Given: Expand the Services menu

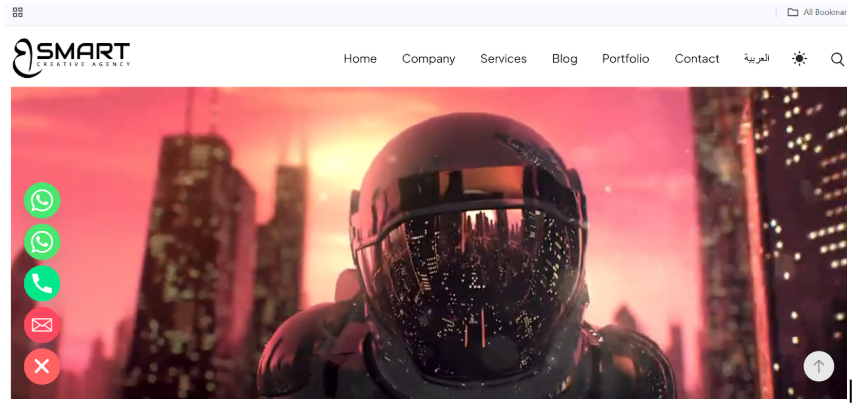Looking at the screenshot, I should coord(503,59).
